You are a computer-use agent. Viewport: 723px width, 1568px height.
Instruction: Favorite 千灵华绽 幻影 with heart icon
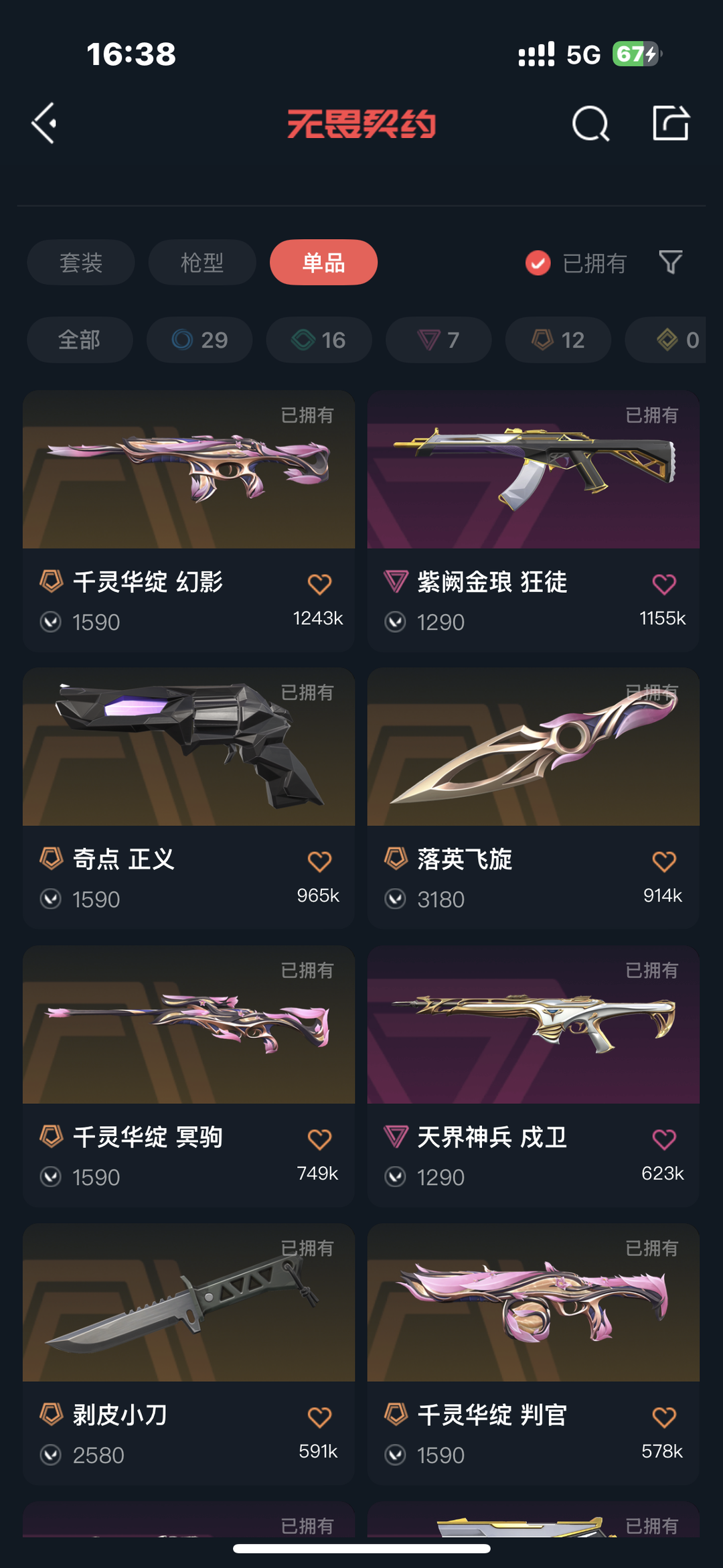click(319, 584)
